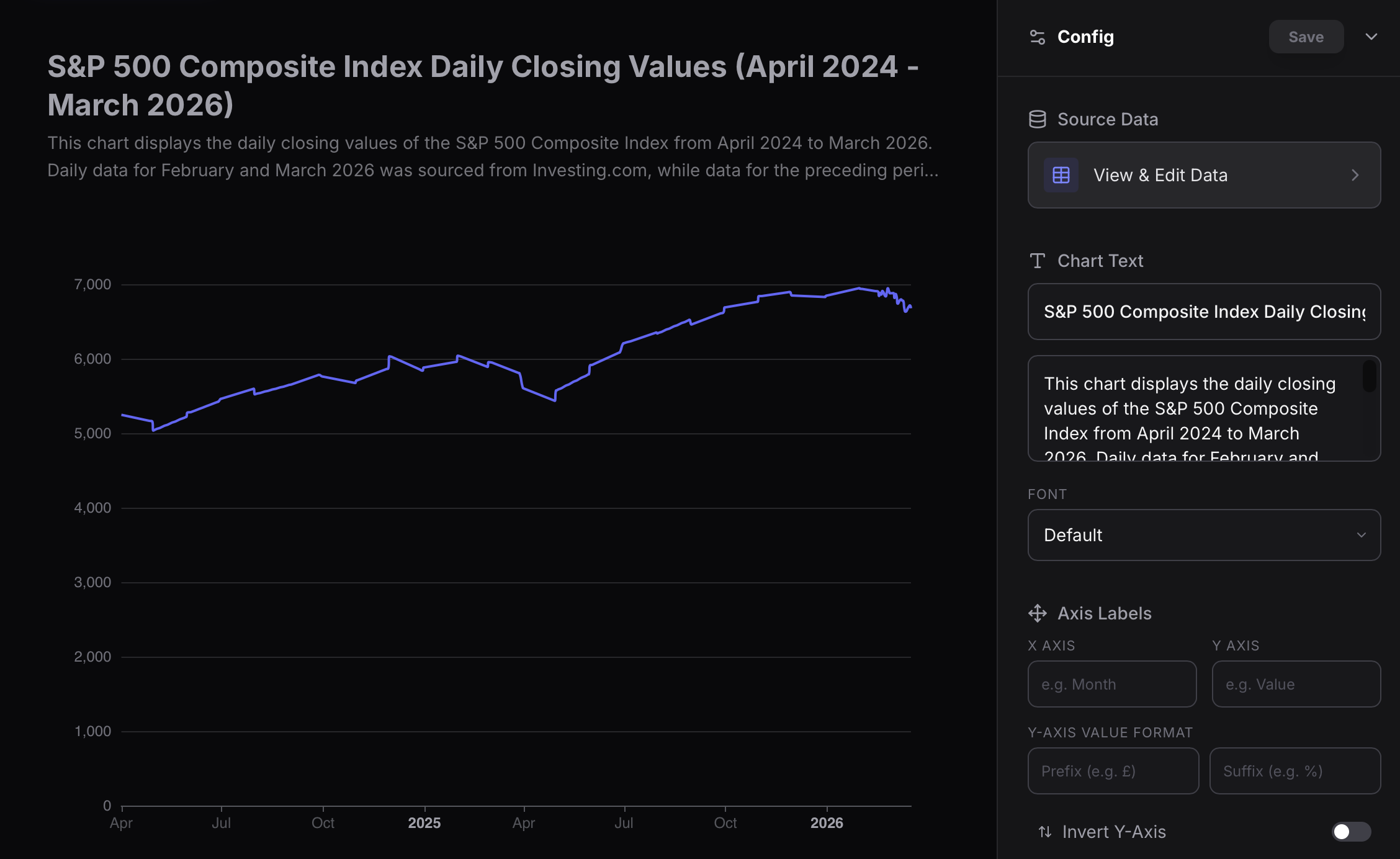Click the Y-axis Suffix field
1400x859 pixels.
pos(1295,771)
